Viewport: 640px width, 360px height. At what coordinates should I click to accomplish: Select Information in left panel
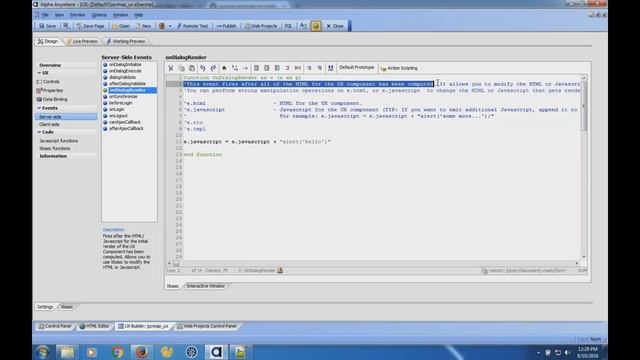(x=53, y=156)
